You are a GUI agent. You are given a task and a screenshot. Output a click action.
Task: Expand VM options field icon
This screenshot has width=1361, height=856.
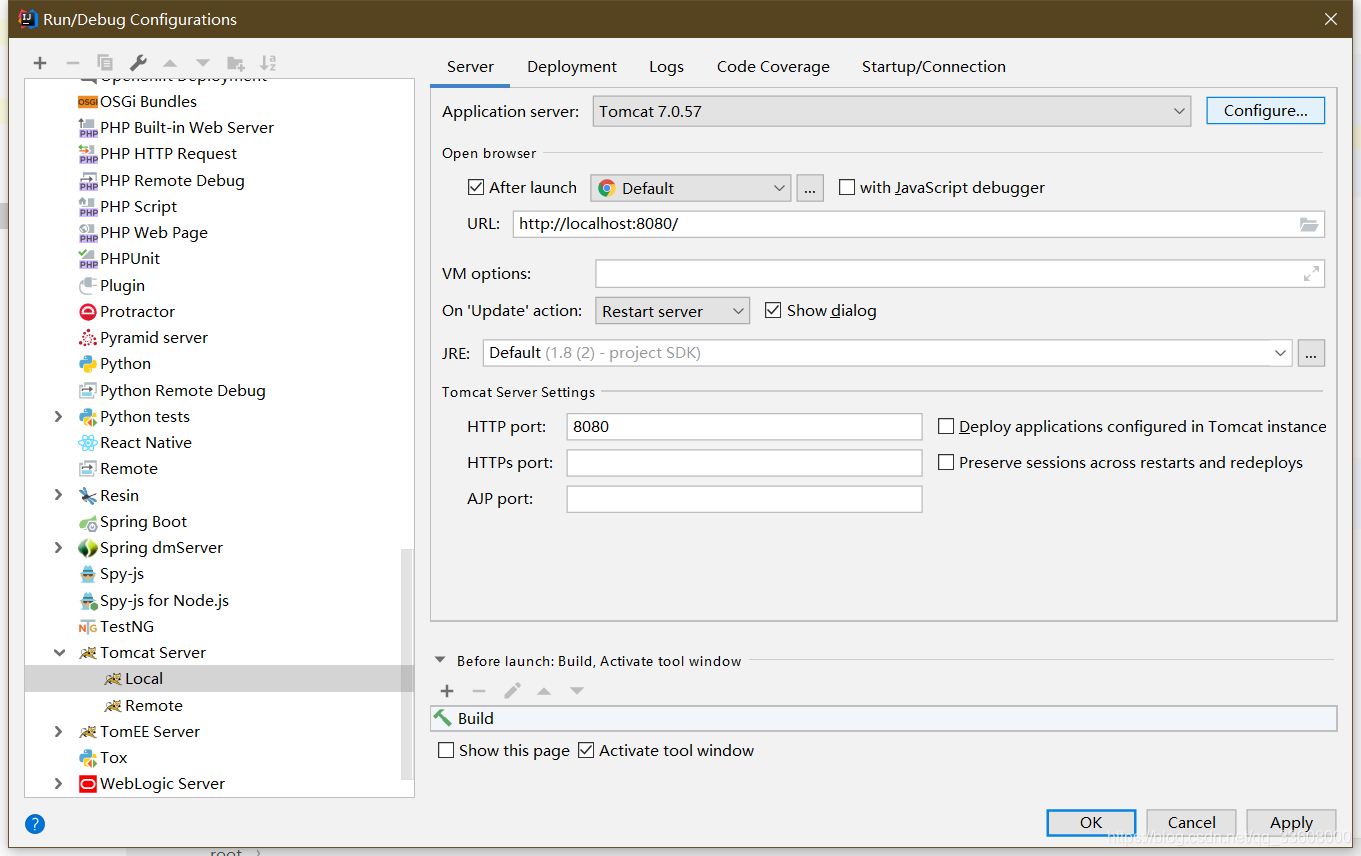click(x=1311, y=274)
